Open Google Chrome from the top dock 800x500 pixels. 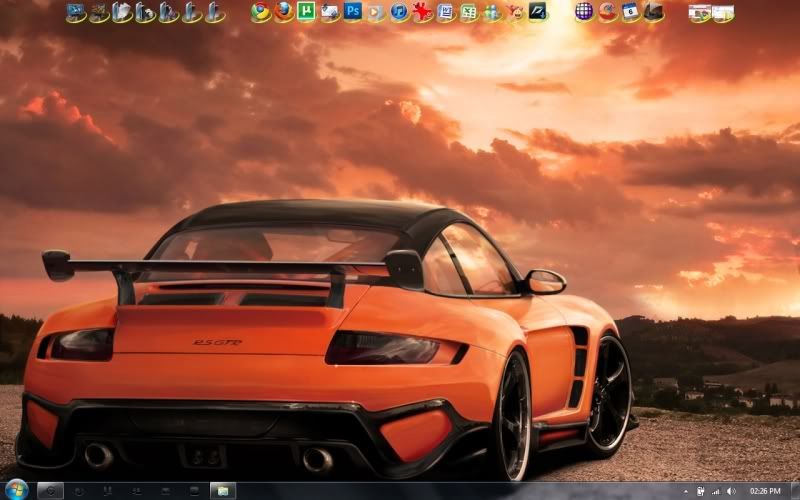[261, 12]
